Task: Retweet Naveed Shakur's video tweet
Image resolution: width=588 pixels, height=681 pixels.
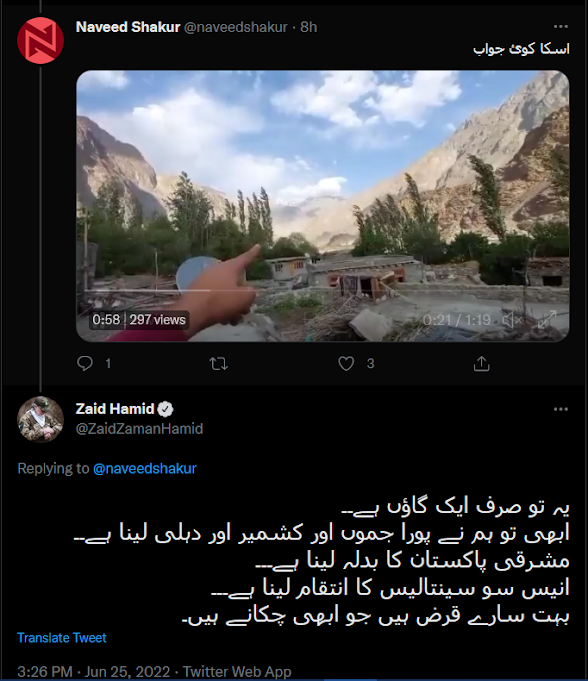Action: (218, 363)
